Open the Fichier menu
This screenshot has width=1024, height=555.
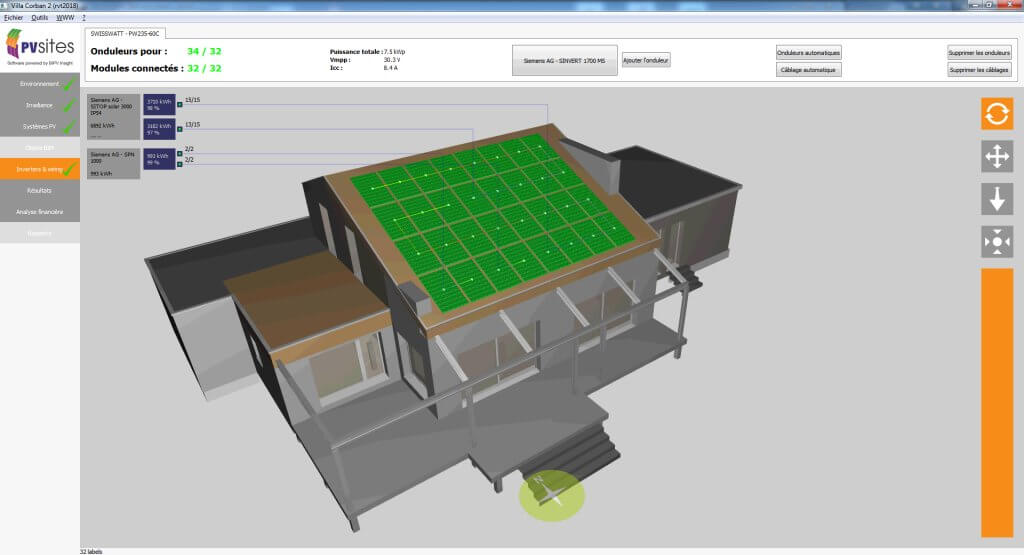(13, 17)
